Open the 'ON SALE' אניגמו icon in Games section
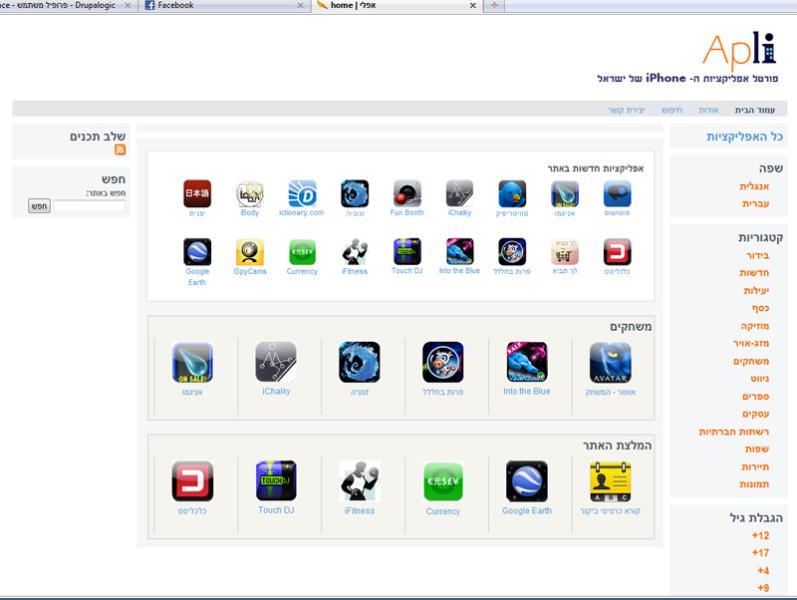Image resolution: width=797 pixels, height=600 pixels. [x=192, y=363]
